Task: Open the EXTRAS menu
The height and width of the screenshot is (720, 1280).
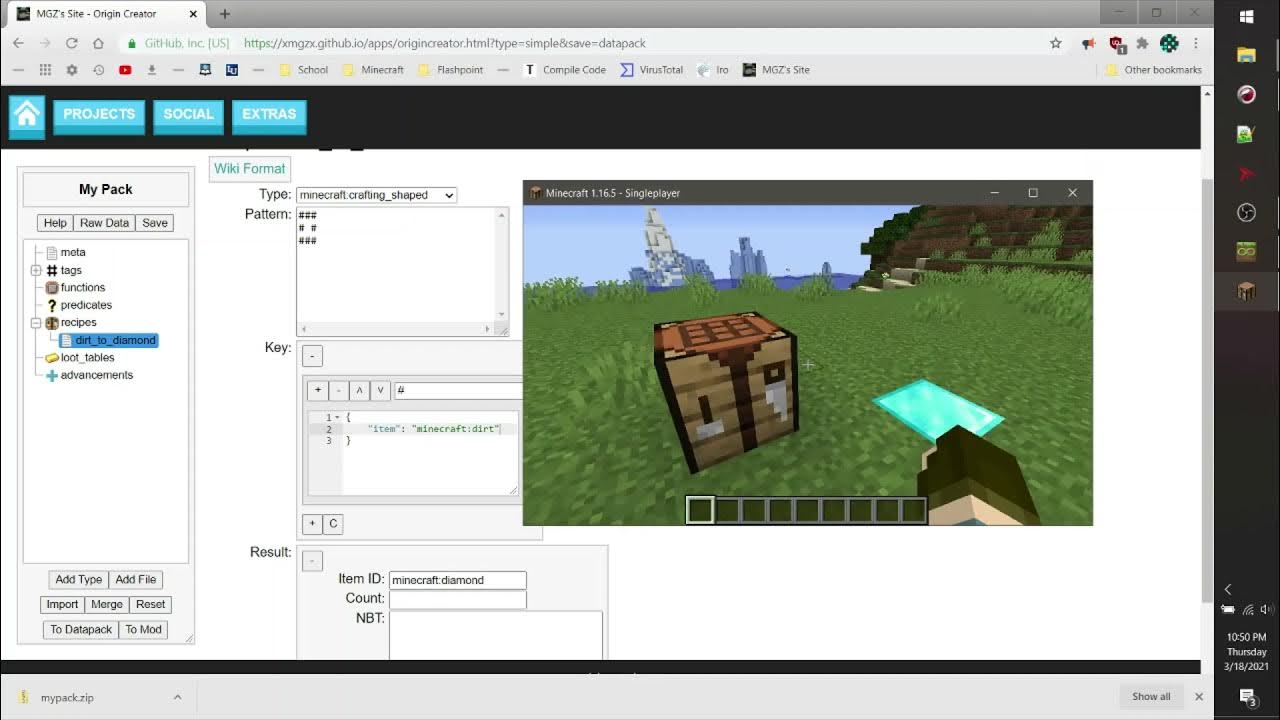Action: pyautogui.click(x=269, y=115)
